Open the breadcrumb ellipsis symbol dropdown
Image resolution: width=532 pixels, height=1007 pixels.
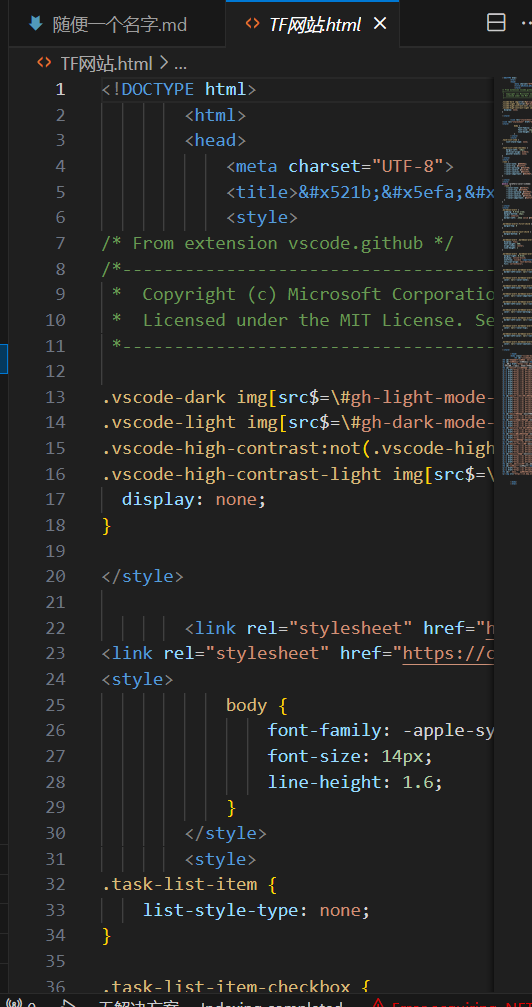click(181, 64)
